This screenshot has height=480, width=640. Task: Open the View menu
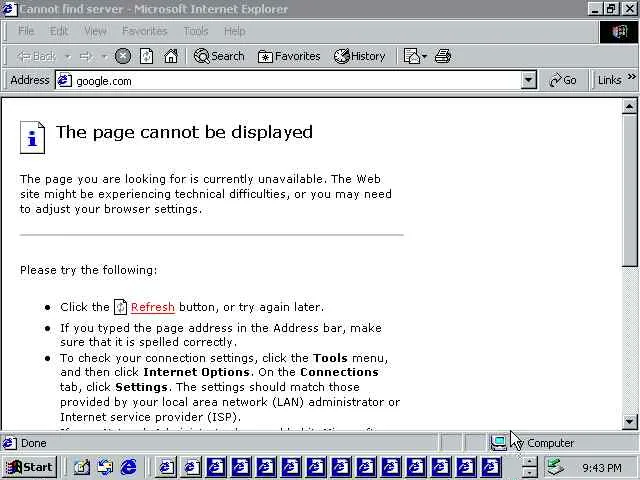[95, 31]
